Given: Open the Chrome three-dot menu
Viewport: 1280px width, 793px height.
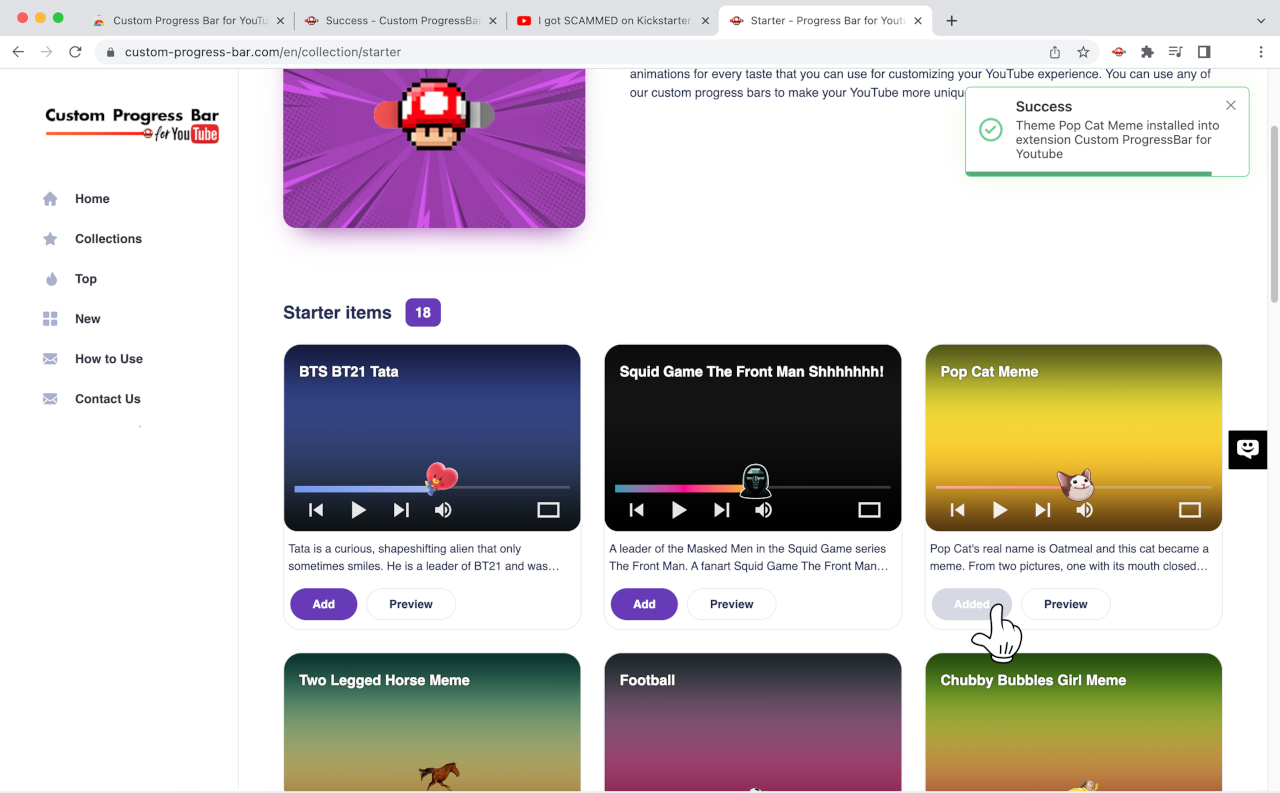Looking at the screenshot, I should [x=1260, y=52].
